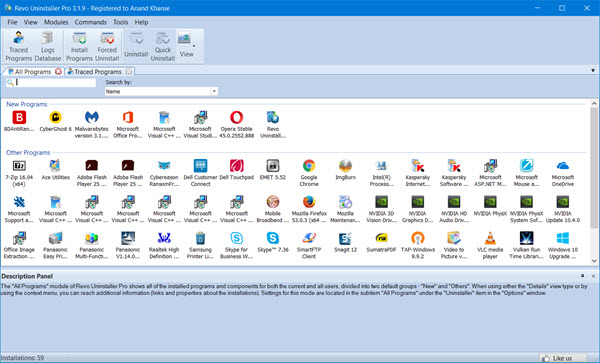600x363 pixels.
Task: Close the Description Panel
Action: (593, 276)
